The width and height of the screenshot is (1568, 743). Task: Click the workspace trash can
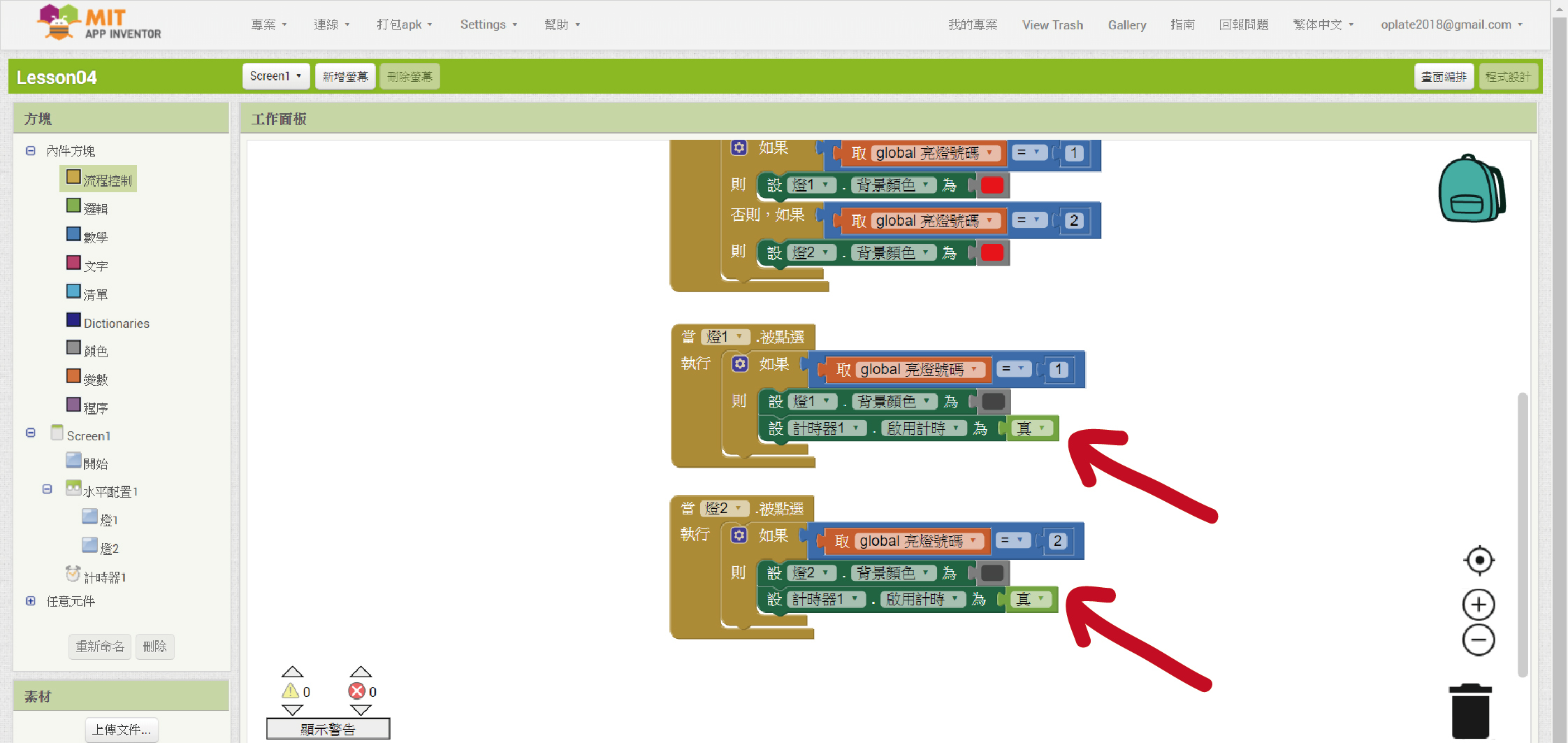(1471, 711)
